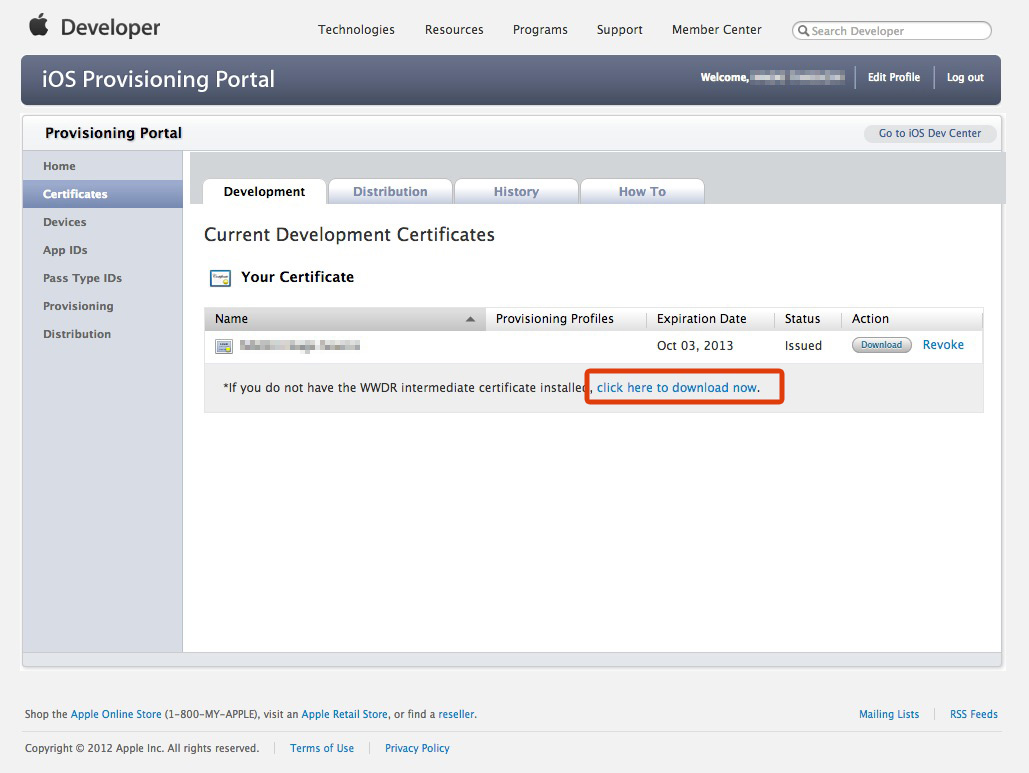Open Devices in the sidebar
1029x773 pixels.
[x=65, y=222]
